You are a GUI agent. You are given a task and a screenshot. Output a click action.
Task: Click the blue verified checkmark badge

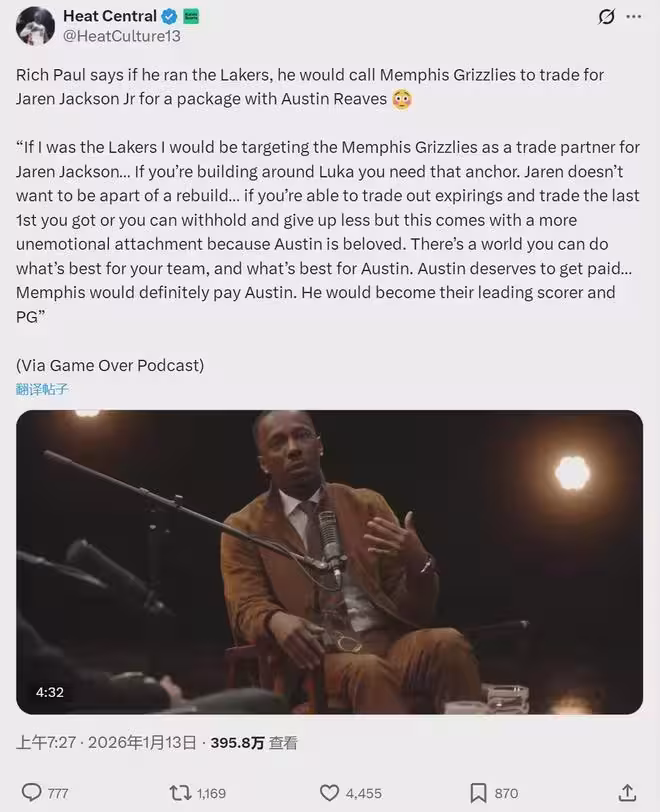click(x=169, y=16)
